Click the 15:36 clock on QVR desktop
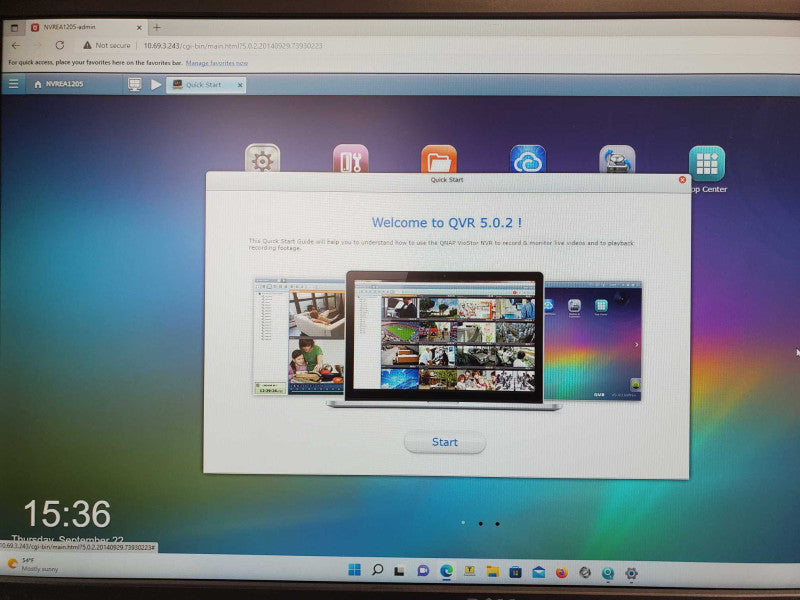 coord(67,513)
